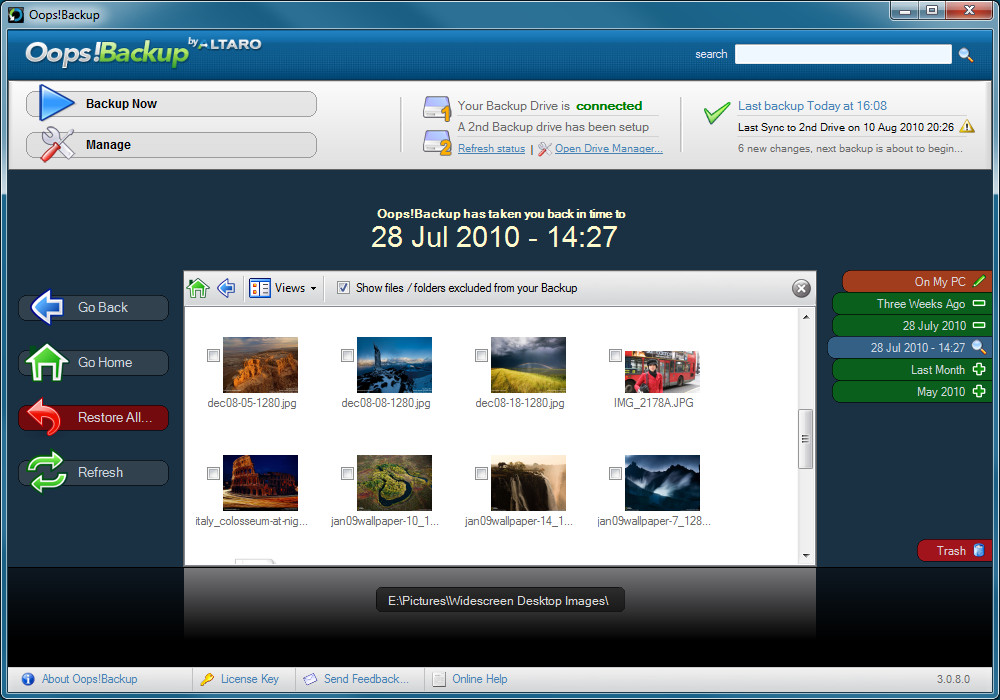The width and height of the screenshot is (1000, 700).
Task: Click the wrench and screwdriver Manage icon
Action: coord(57,144)
